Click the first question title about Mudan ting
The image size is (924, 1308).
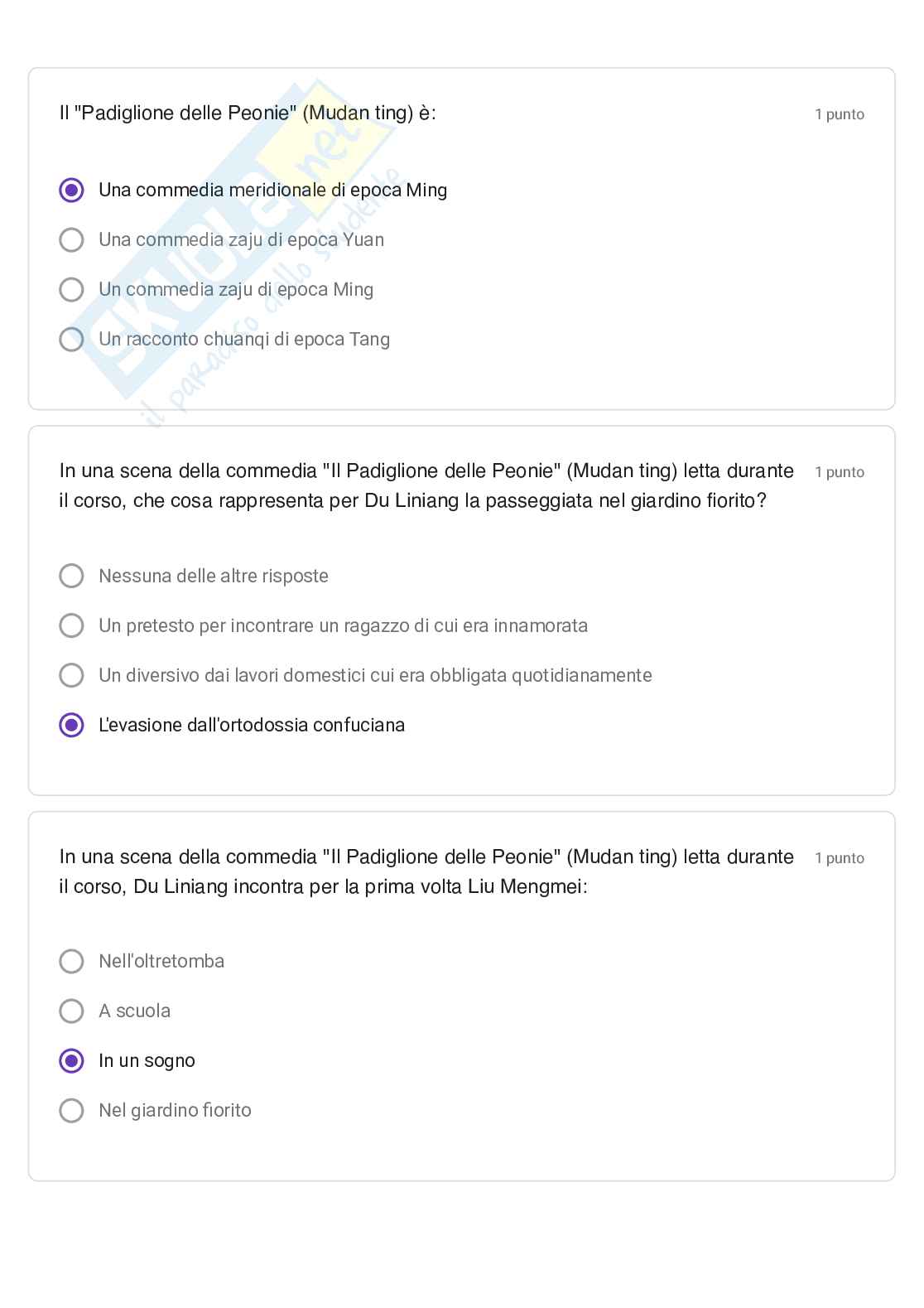tap(248, 113)
